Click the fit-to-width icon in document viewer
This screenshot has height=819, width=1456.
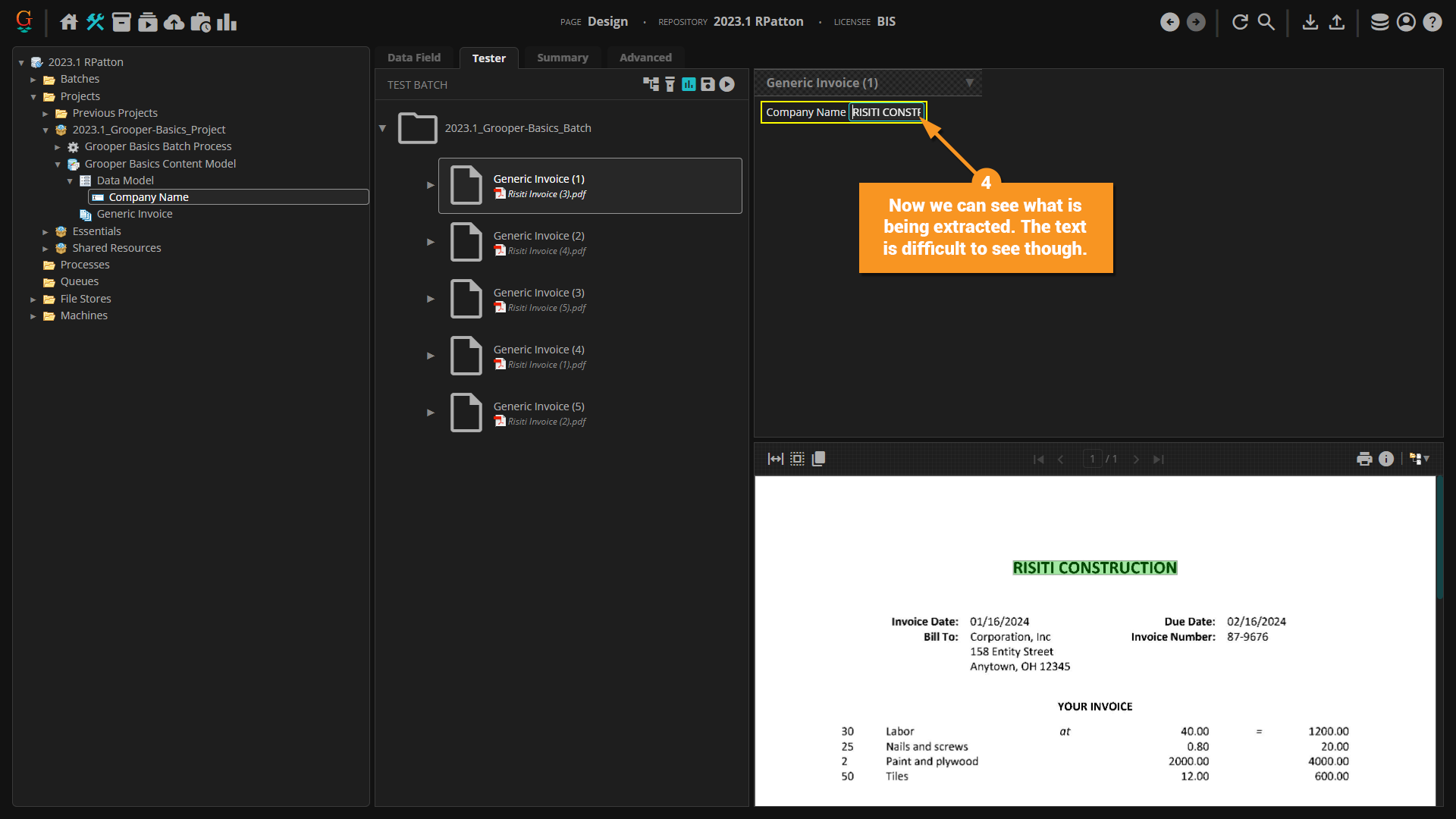pos(775,459)
